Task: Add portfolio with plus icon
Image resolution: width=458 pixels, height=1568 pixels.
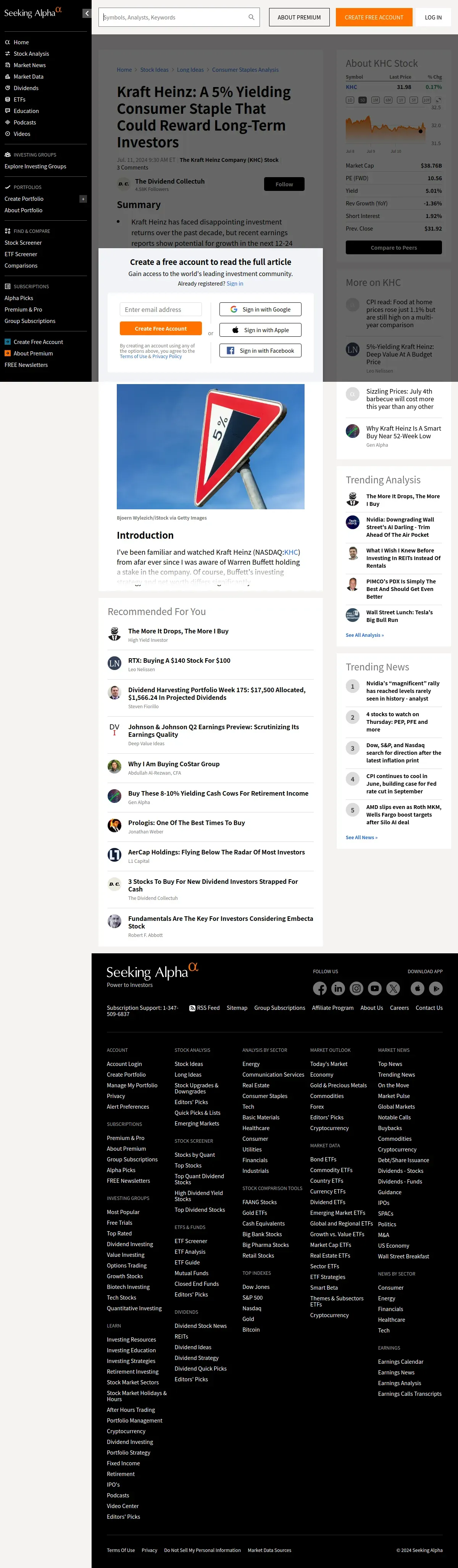Action: [83, 199]
